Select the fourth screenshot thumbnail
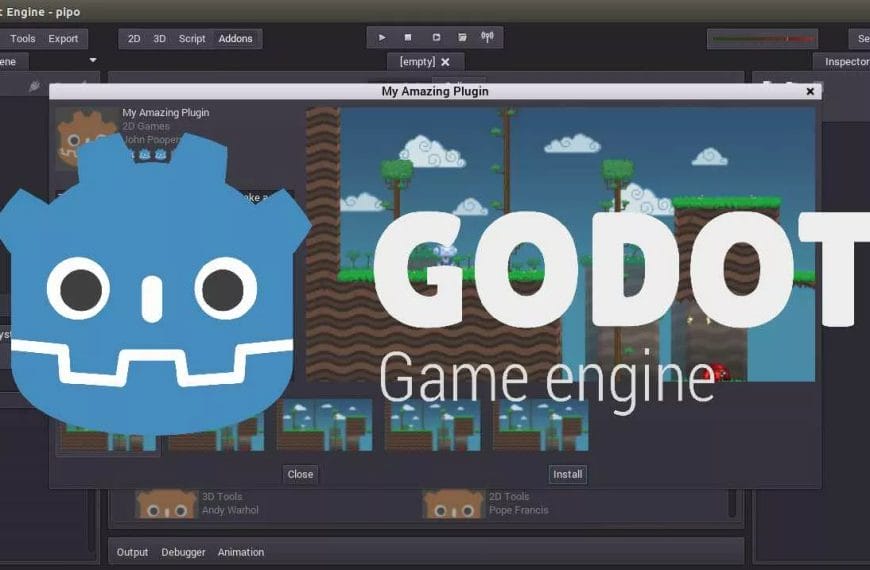870x570 pixels. 433,425
